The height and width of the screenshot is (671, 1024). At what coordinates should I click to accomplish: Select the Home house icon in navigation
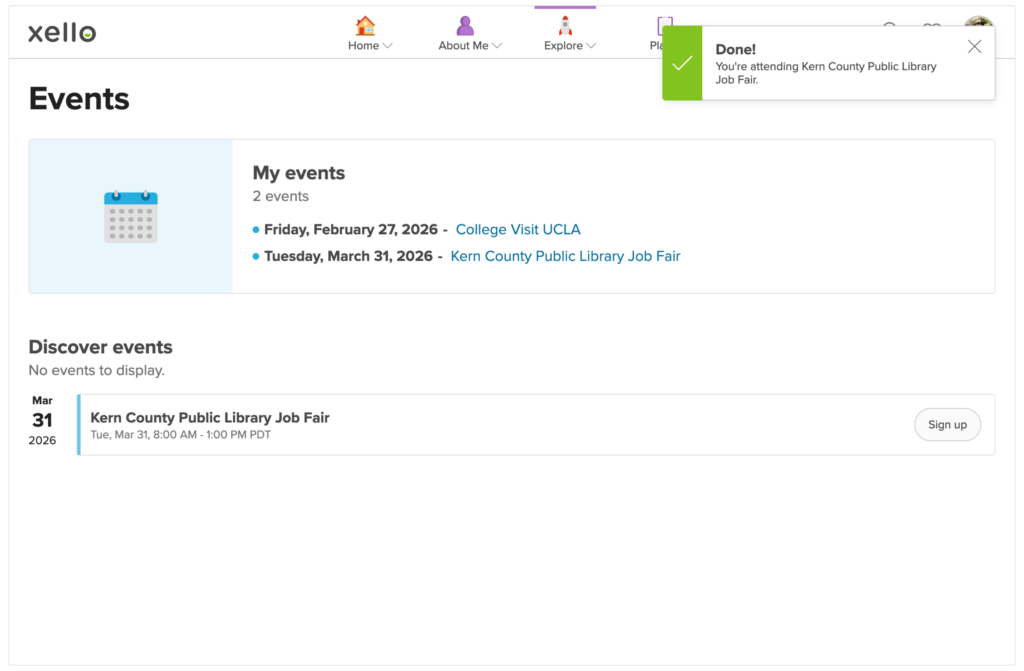coord(364,24)
